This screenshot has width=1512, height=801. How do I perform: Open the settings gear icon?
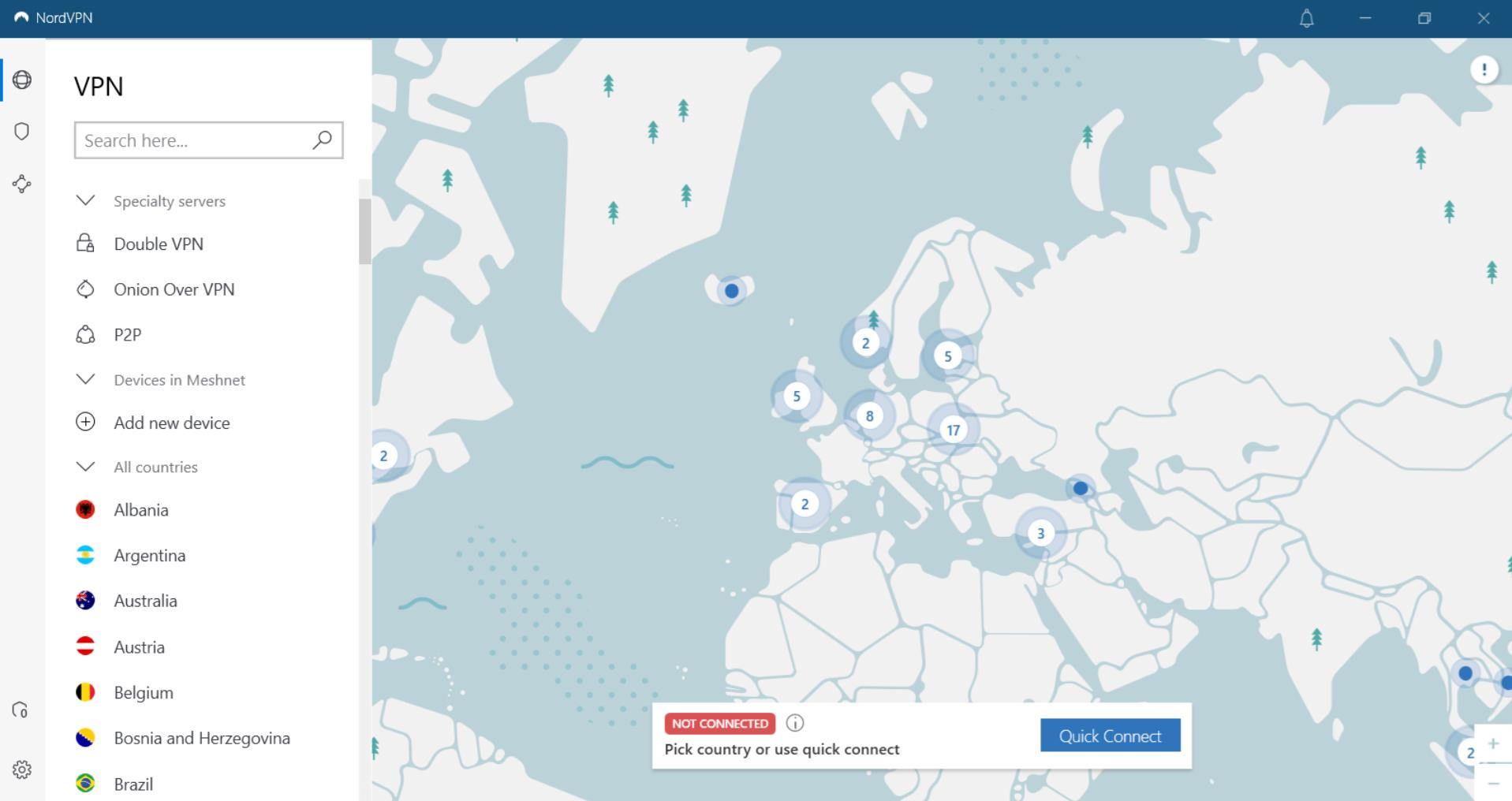pos(22,769)
